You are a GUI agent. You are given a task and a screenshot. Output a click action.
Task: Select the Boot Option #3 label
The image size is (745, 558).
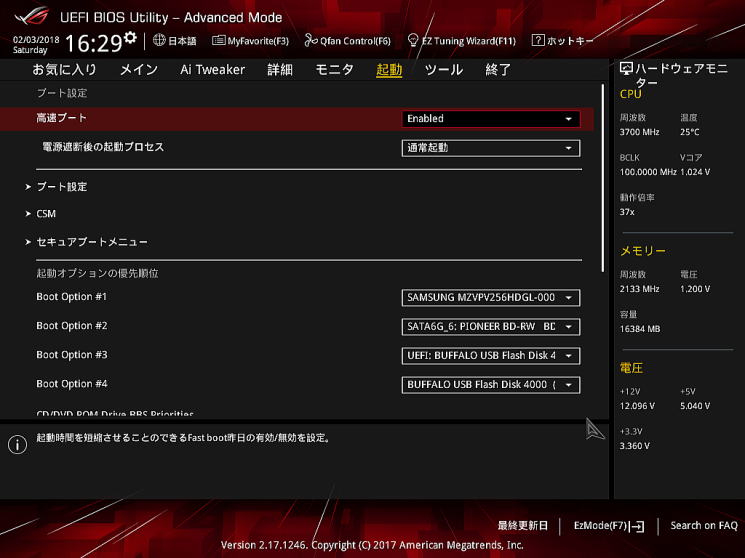pyautogui.click(x=72, y=355)
